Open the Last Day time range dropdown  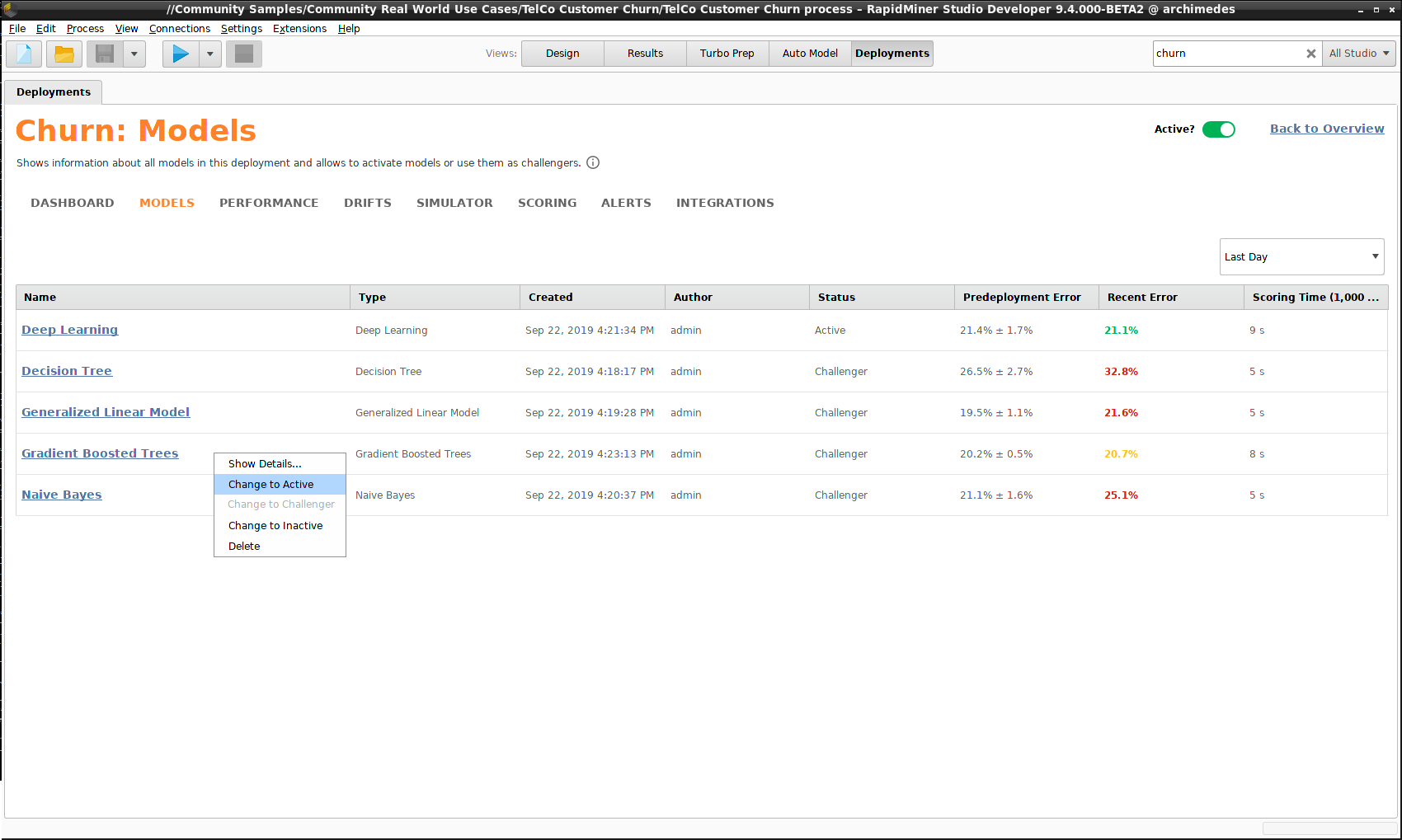click(1301, 257)
